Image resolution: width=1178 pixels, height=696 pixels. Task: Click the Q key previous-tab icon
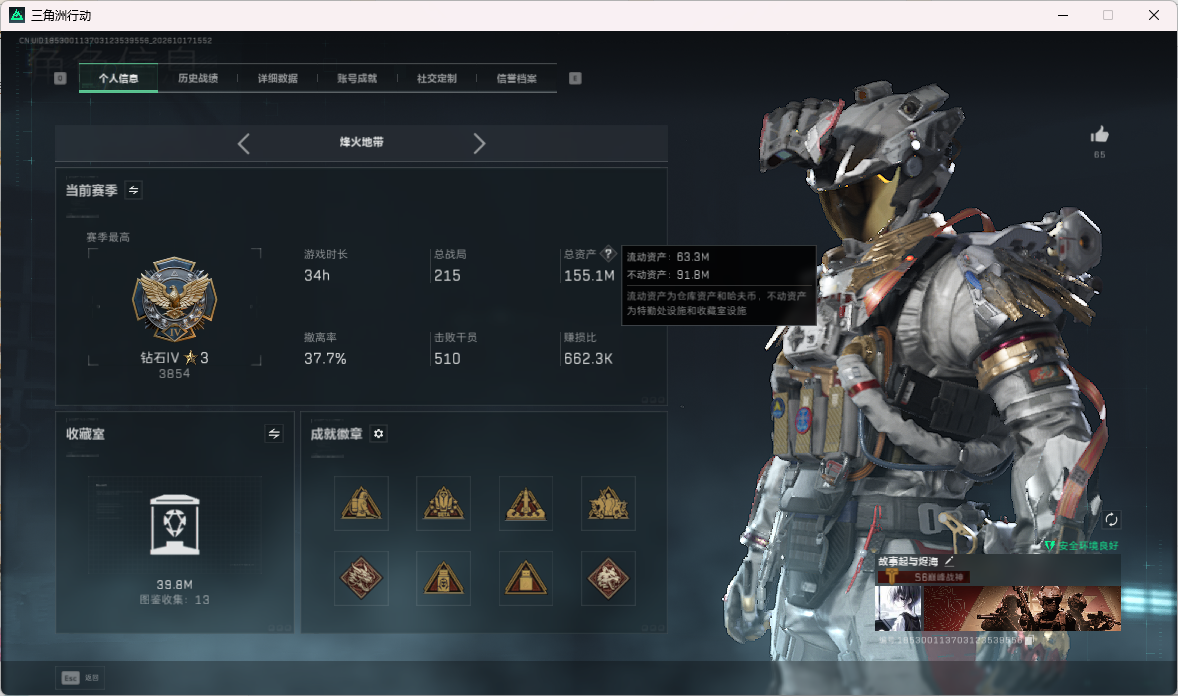pos(60,78)
